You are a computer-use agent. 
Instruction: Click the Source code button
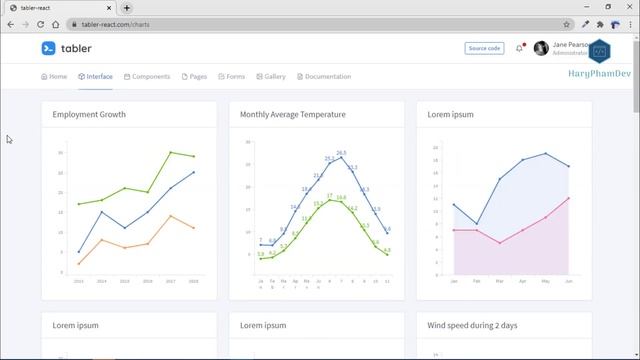pyautogui.click(x=484, y=48)
